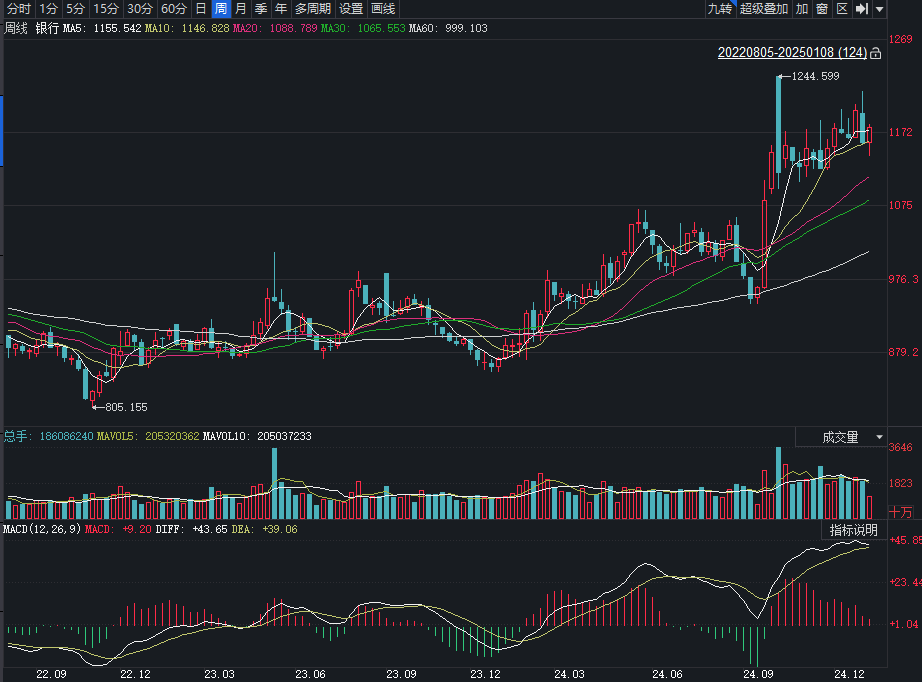
Task: Click the 区 interval statistics icon
Action: pyautogui.click(x=841, y=9)
